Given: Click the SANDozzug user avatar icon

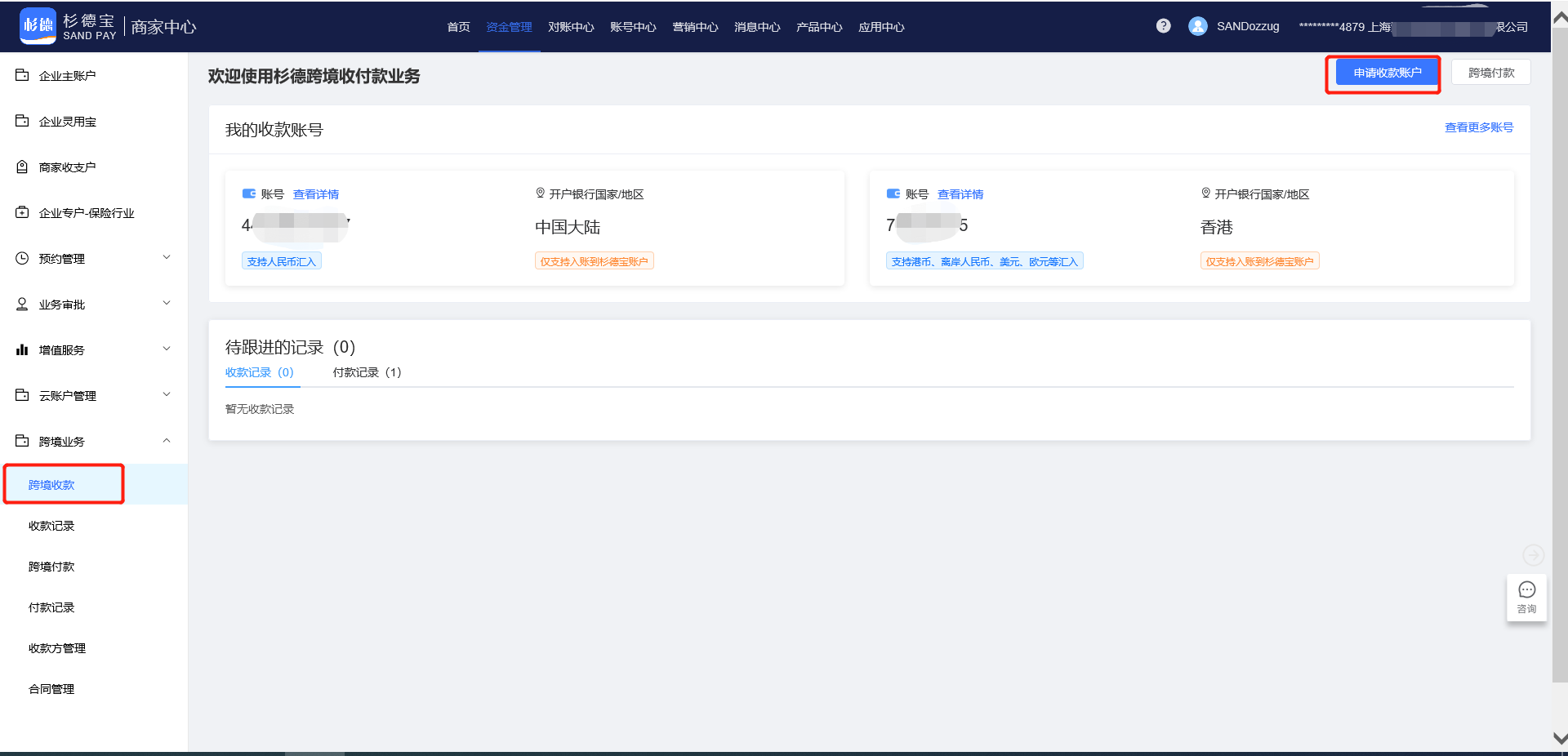Looking at the screenshot, I should (1197, 26).
